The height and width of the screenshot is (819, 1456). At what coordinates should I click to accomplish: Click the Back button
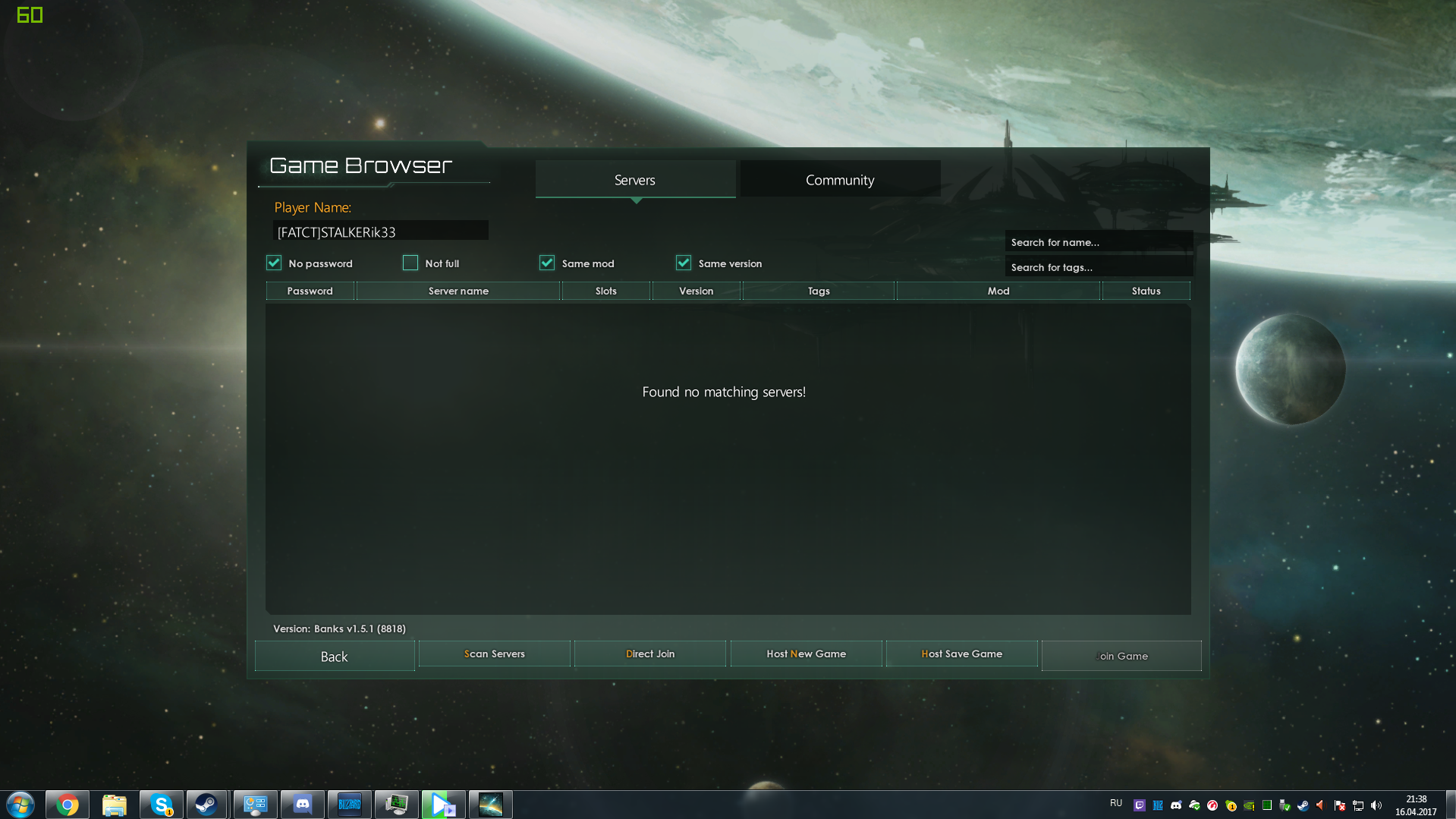coord(335,656)
